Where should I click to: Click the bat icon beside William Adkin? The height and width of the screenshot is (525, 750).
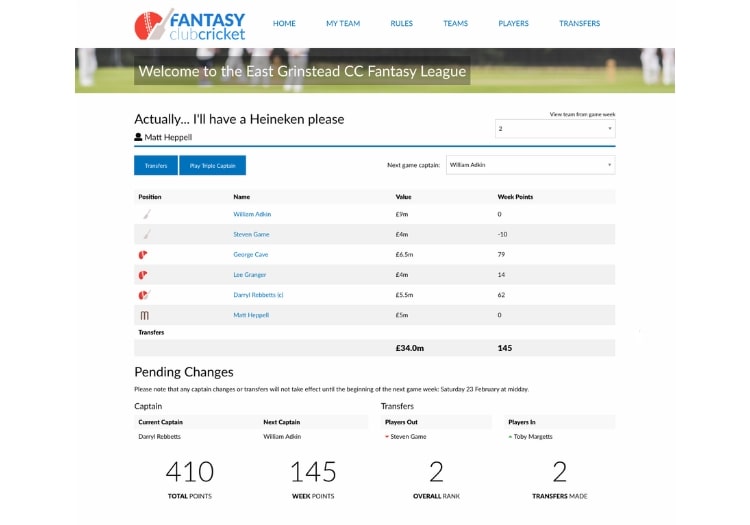[144, 214]
